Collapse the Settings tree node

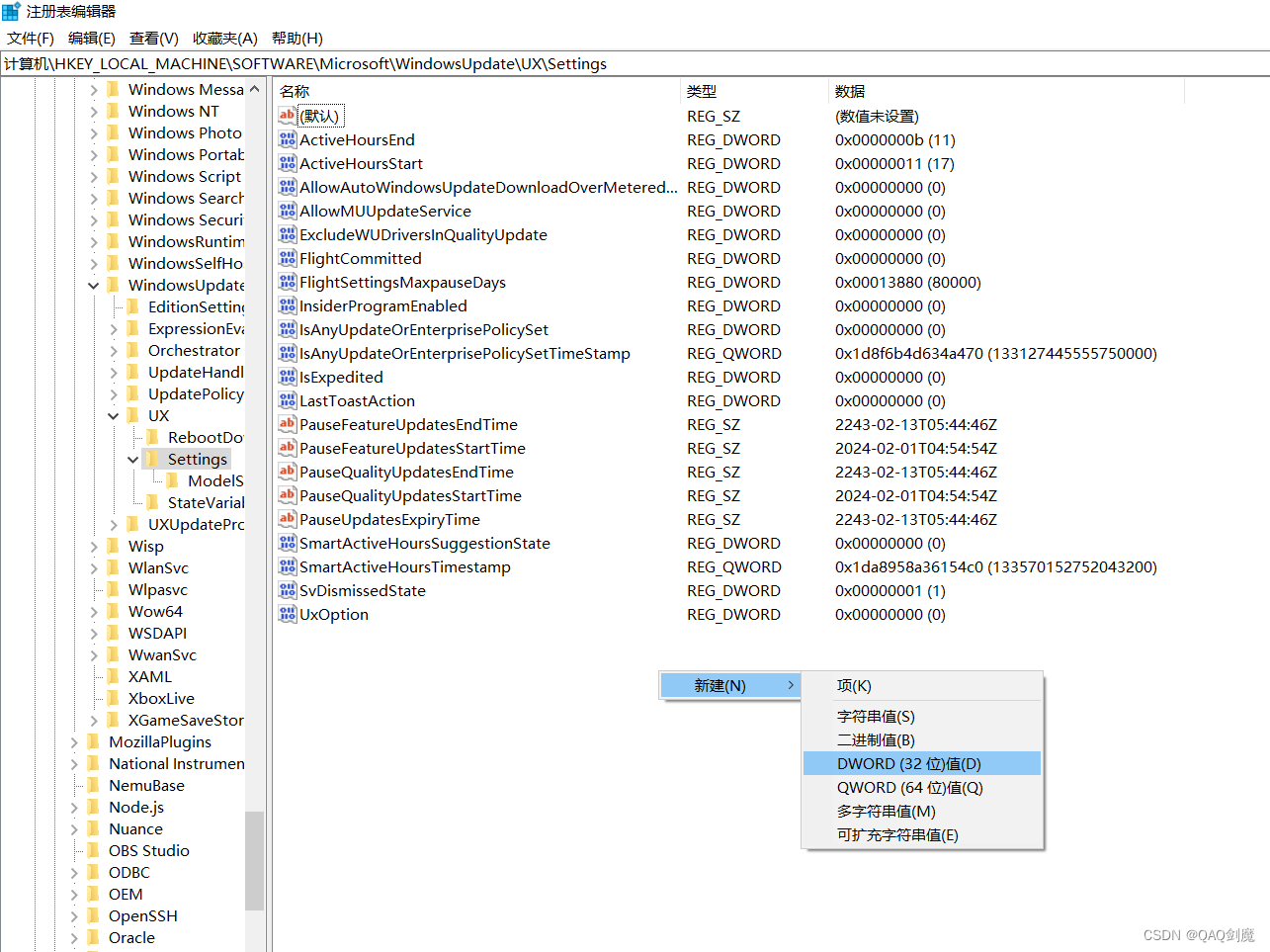133,459
